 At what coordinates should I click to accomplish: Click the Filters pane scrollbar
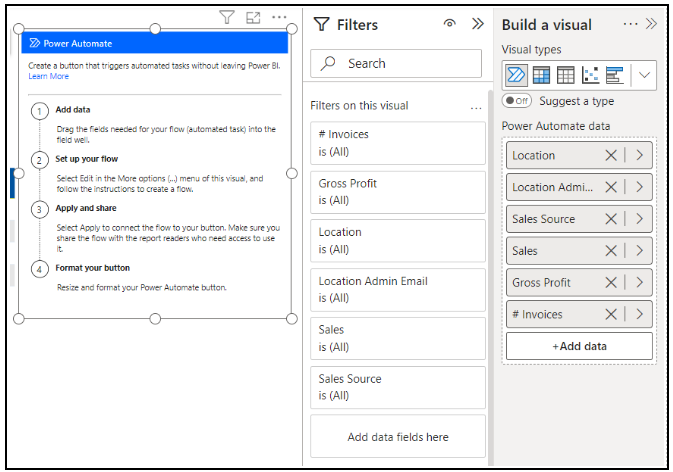click(x=490, y=277)
